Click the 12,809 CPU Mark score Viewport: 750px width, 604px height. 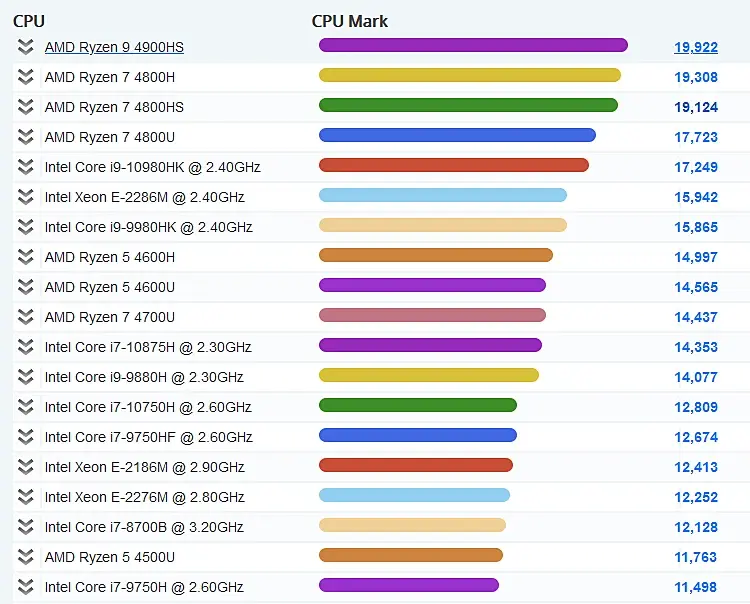point(696,407)
